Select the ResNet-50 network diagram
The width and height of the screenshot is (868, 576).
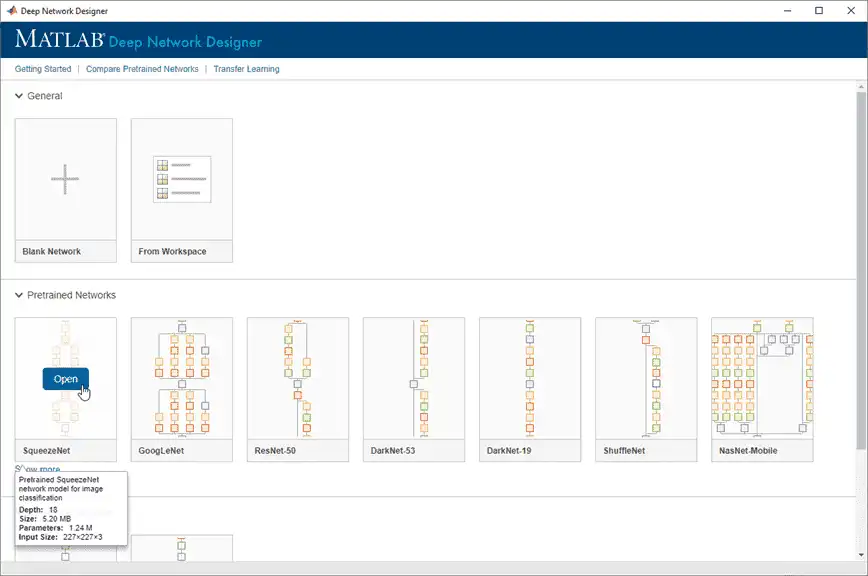(x=298, y=378)
